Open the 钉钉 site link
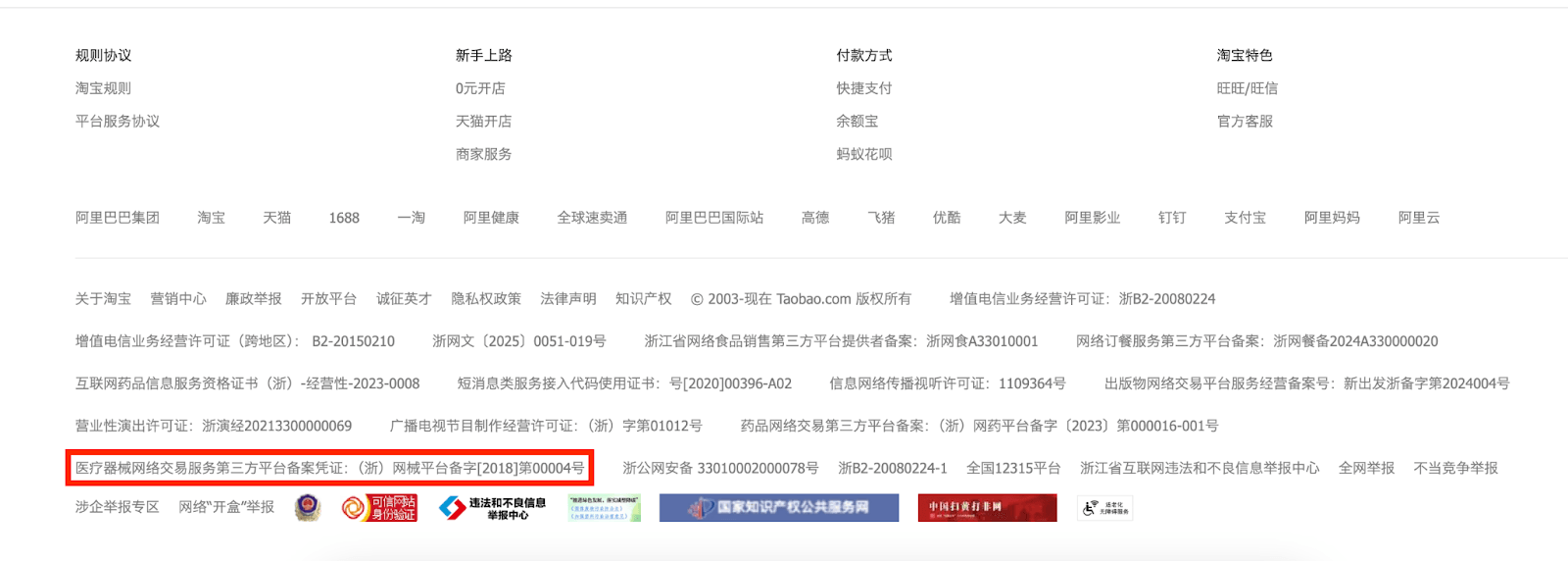Image resolution: width=1568 pixels, height=561 pixels. [1172, 218]
